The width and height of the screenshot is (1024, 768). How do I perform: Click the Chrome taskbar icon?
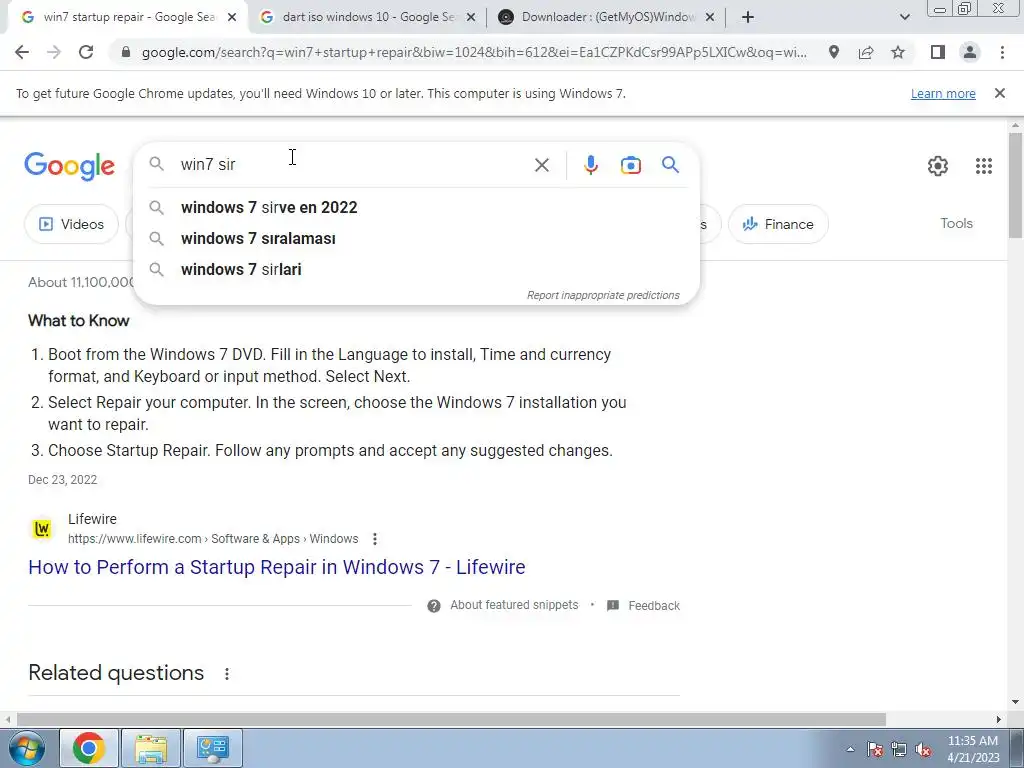(89, 748)
